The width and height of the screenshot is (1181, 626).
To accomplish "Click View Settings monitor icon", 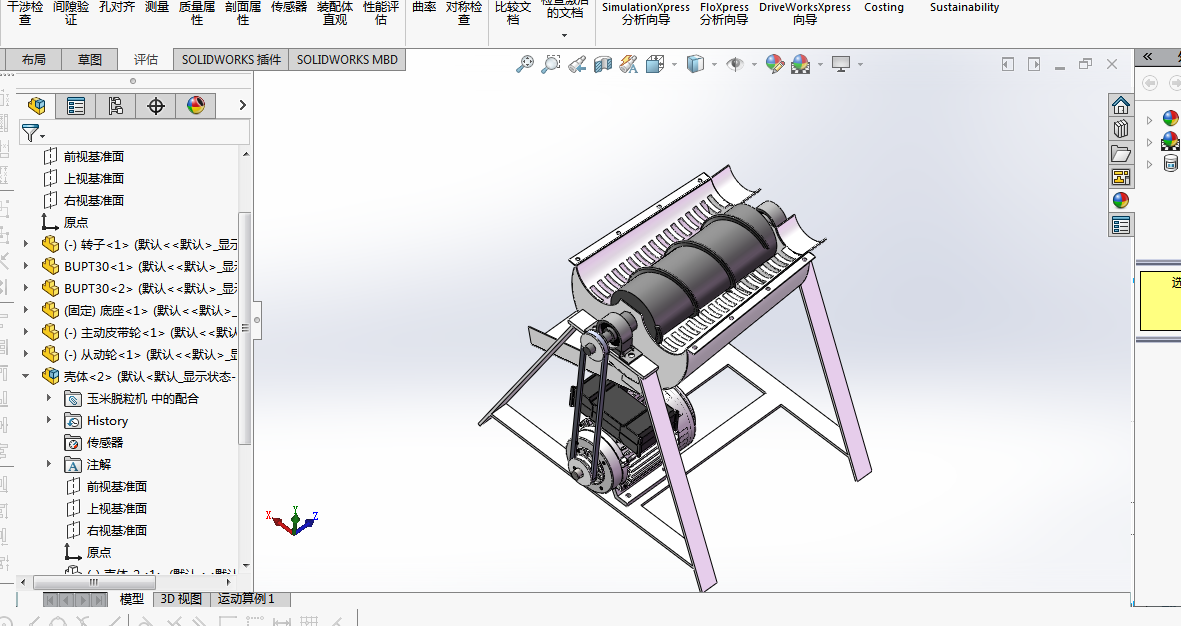I will coord(841,64).
